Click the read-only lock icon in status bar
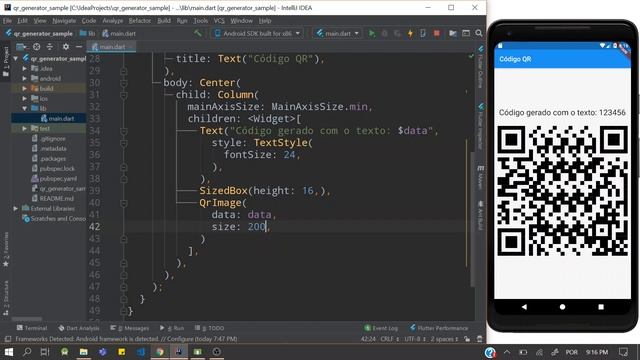 pos(467,339)
